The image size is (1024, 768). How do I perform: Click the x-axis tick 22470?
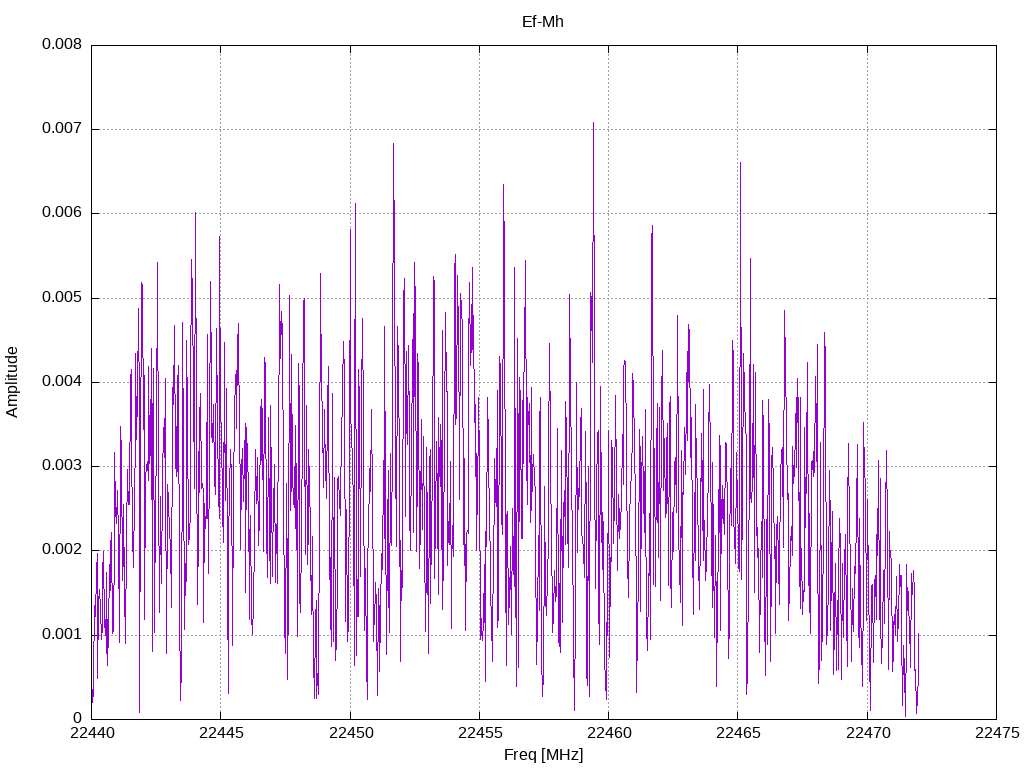click(867, 734)
